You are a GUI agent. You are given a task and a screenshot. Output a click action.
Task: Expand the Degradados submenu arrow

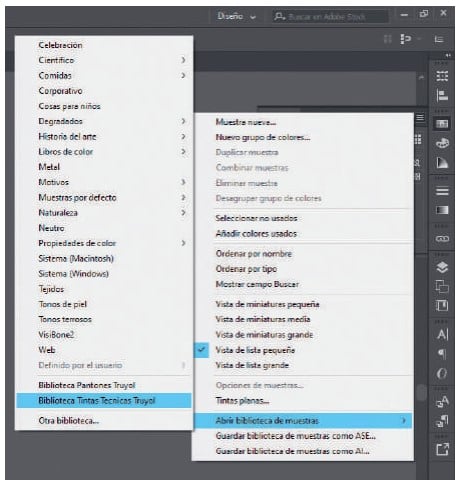tap(183, 121)
